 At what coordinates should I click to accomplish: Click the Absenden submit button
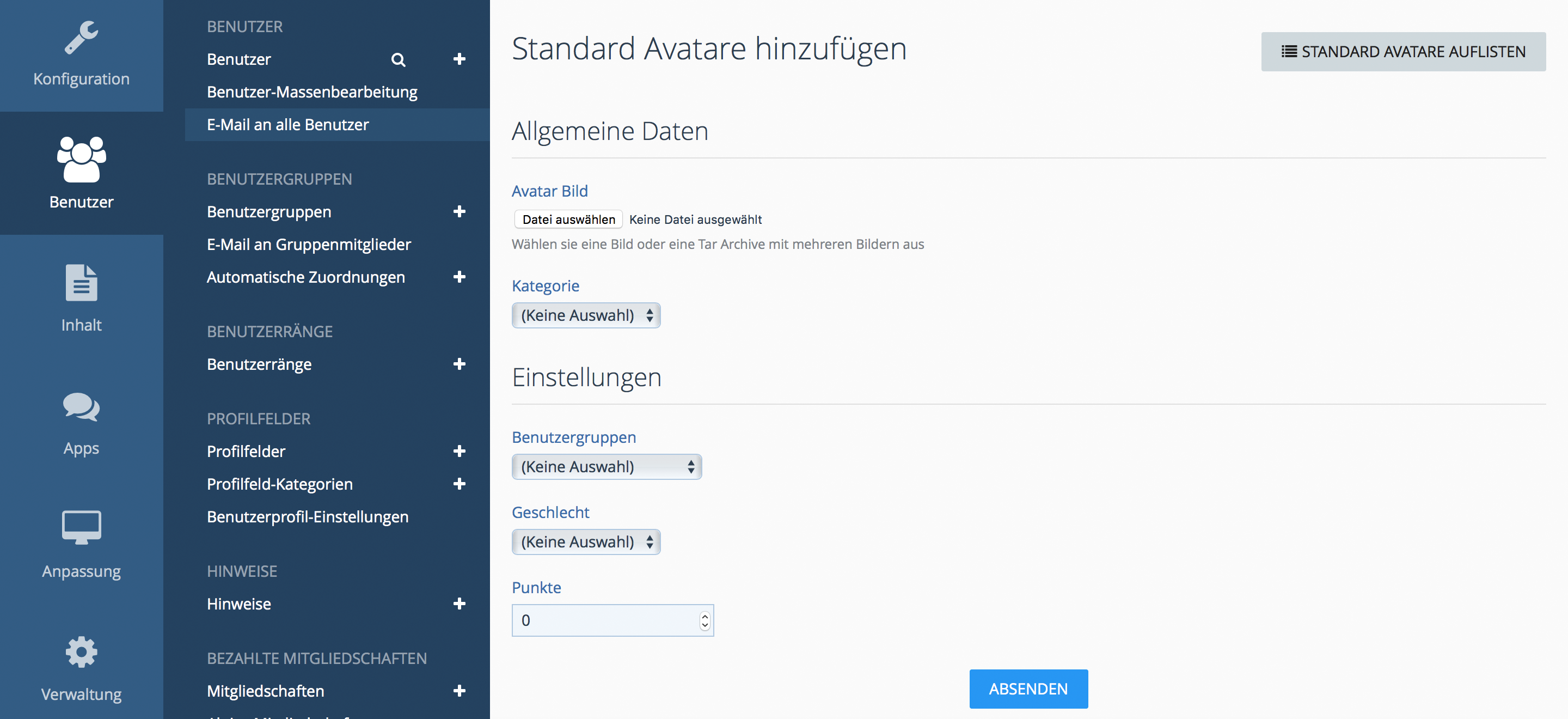(x=1028, y=688)
